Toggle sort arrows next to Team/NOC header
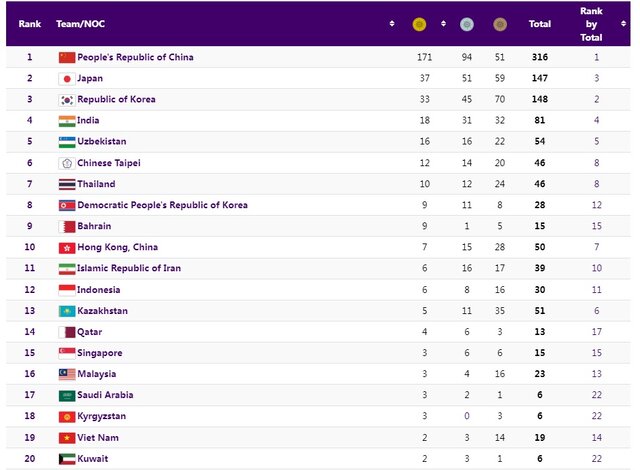The image size is (640, 470). [392, 24]
